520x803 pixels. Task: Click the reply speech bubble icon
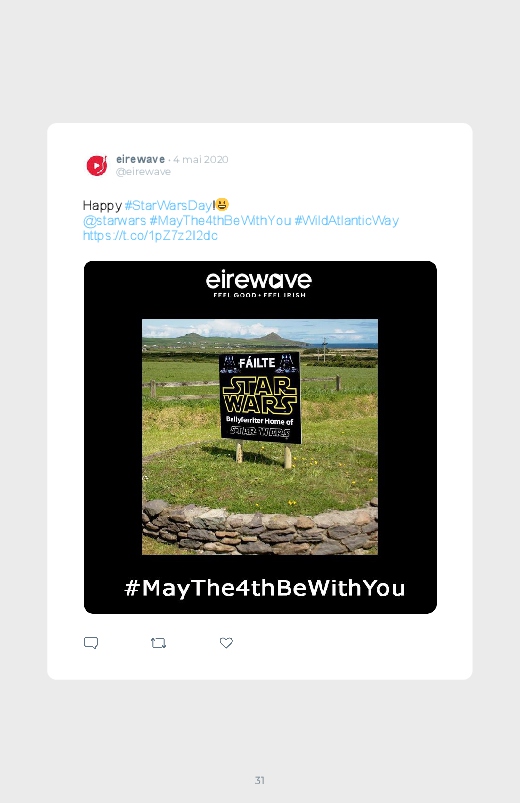click(91, 643)
